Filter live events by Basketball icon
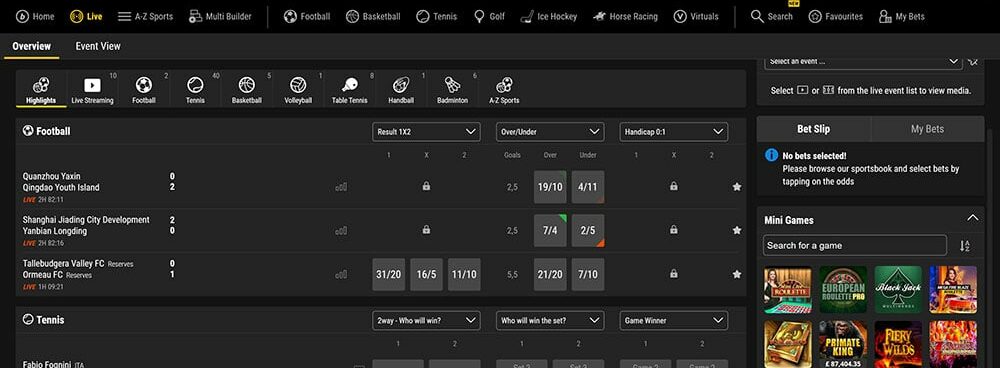 [x=247, y=90]
